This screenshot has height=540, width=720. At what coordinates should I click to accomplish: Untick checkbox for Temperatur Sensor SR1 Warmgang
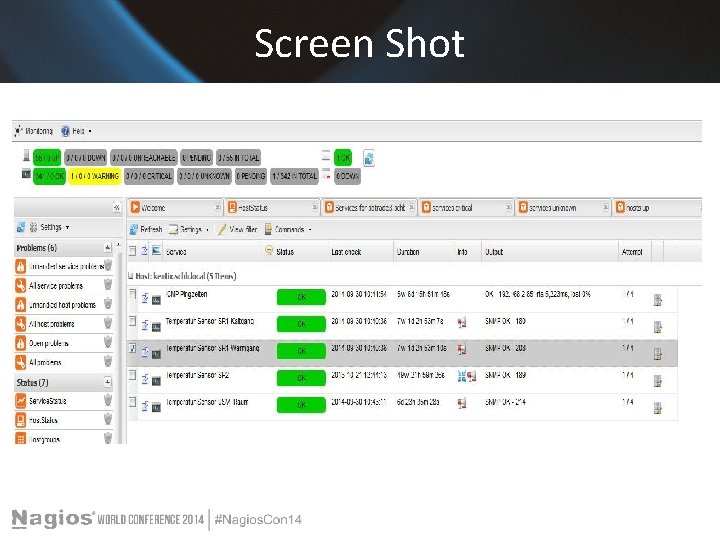click(132, 348)
